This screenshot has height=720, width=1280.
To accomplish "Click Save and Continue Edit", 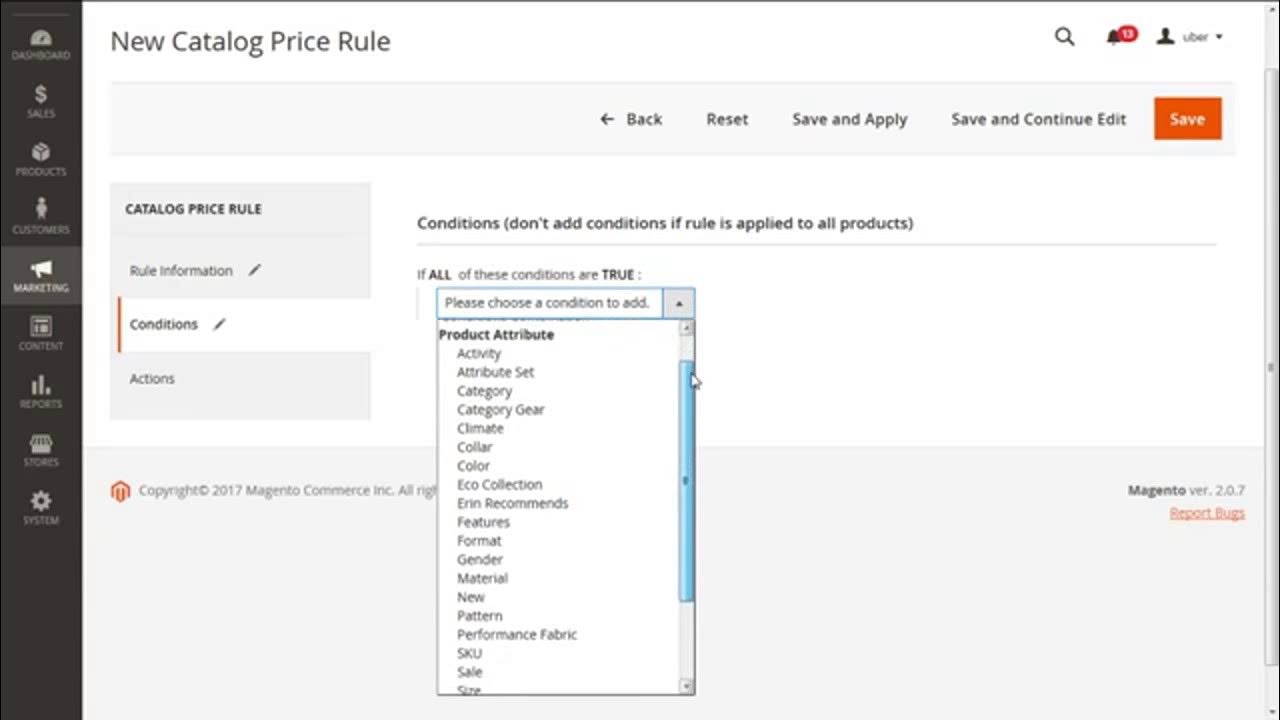I will coord(1038,119).
